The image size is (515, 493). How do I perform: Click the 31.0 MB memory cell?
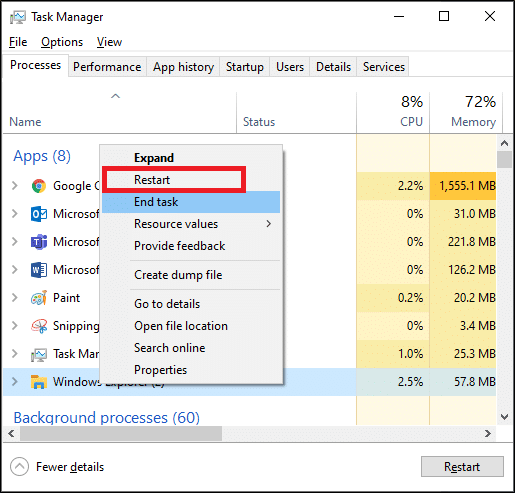click(463, 214)
